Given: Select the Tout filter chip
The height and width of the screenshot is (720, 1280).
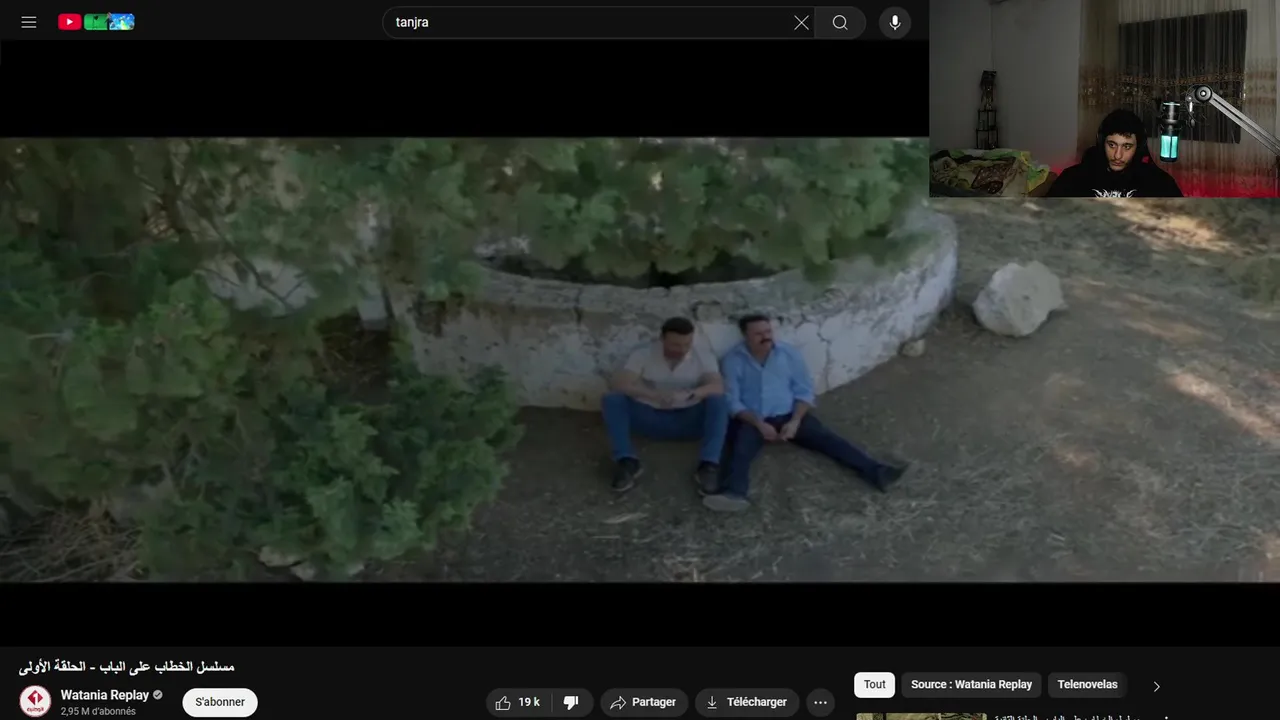Looking at the screenshot, I should click(x=875, y=684).
